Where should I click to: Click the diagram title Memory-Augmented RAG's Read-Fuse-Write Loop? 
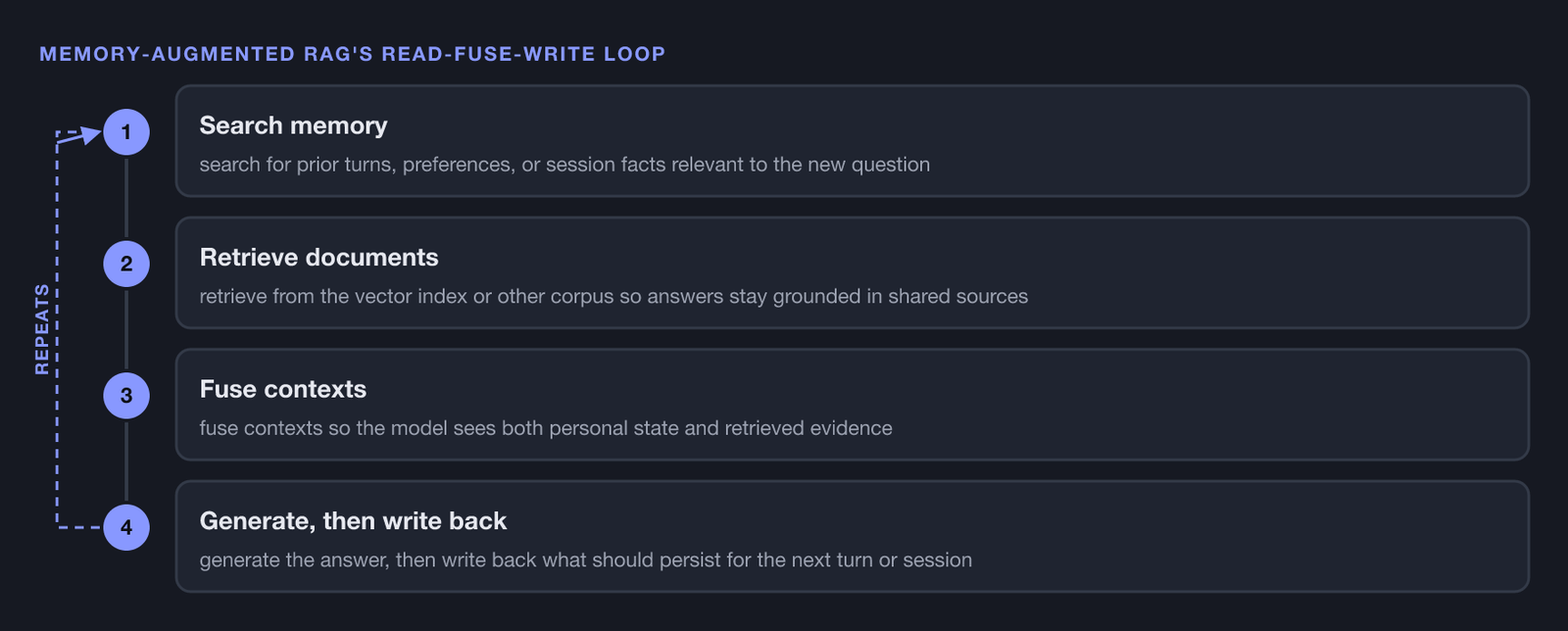click(x=352, y=54)
